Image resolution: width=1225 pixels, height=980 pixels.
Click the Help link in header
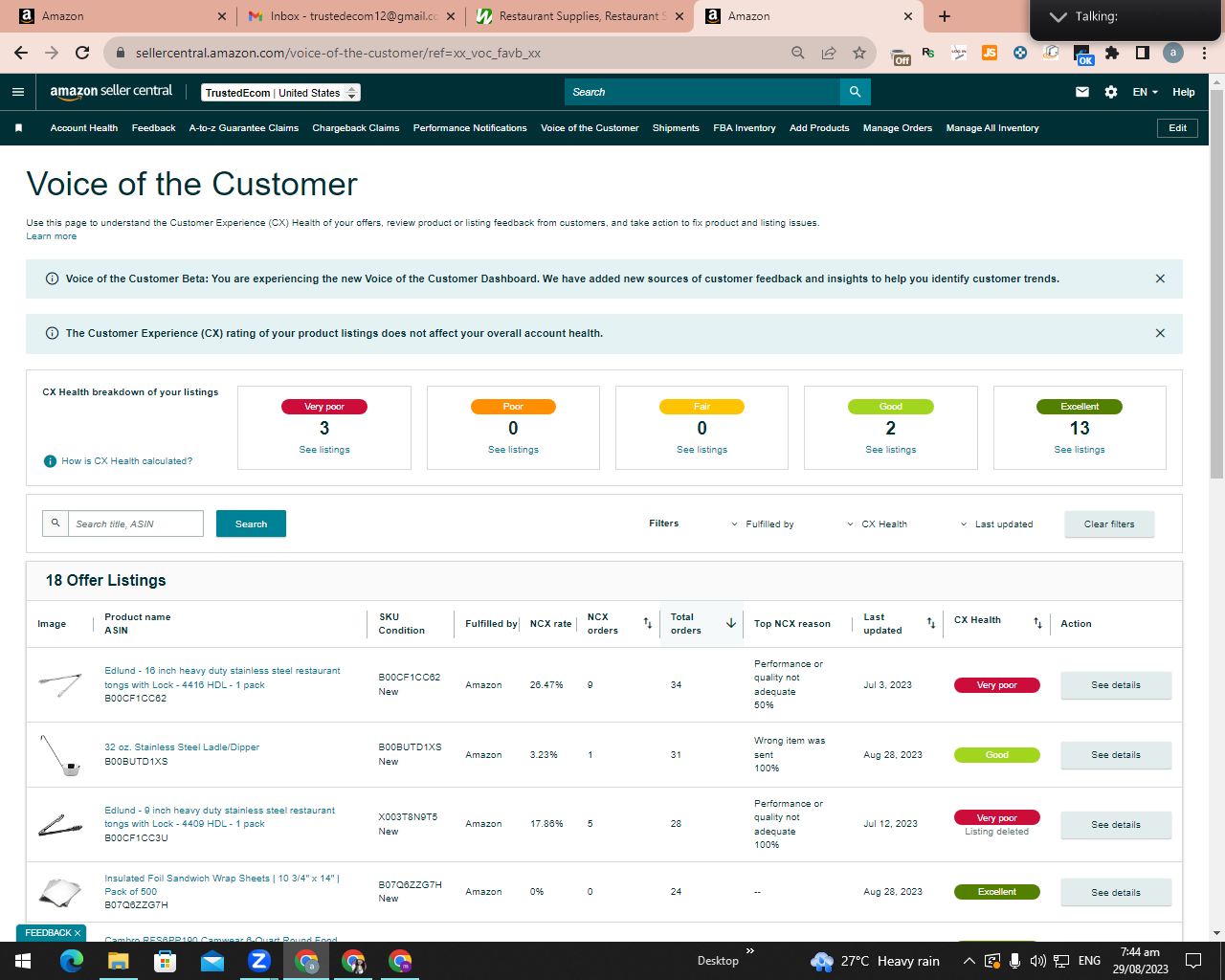(1184, 92)
